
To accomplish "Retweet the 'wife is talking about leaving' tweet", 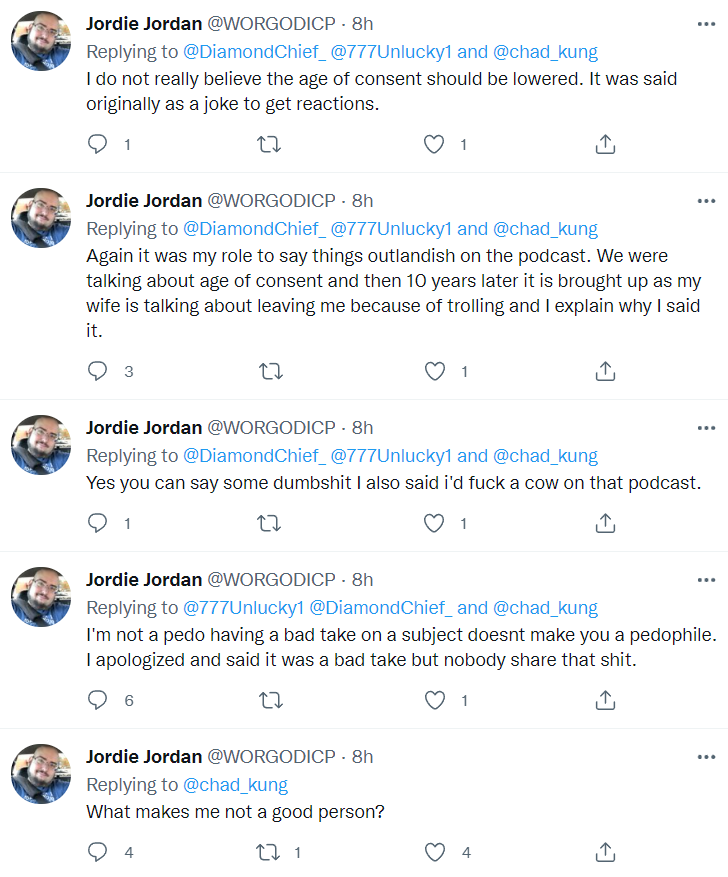I will 271,371.
